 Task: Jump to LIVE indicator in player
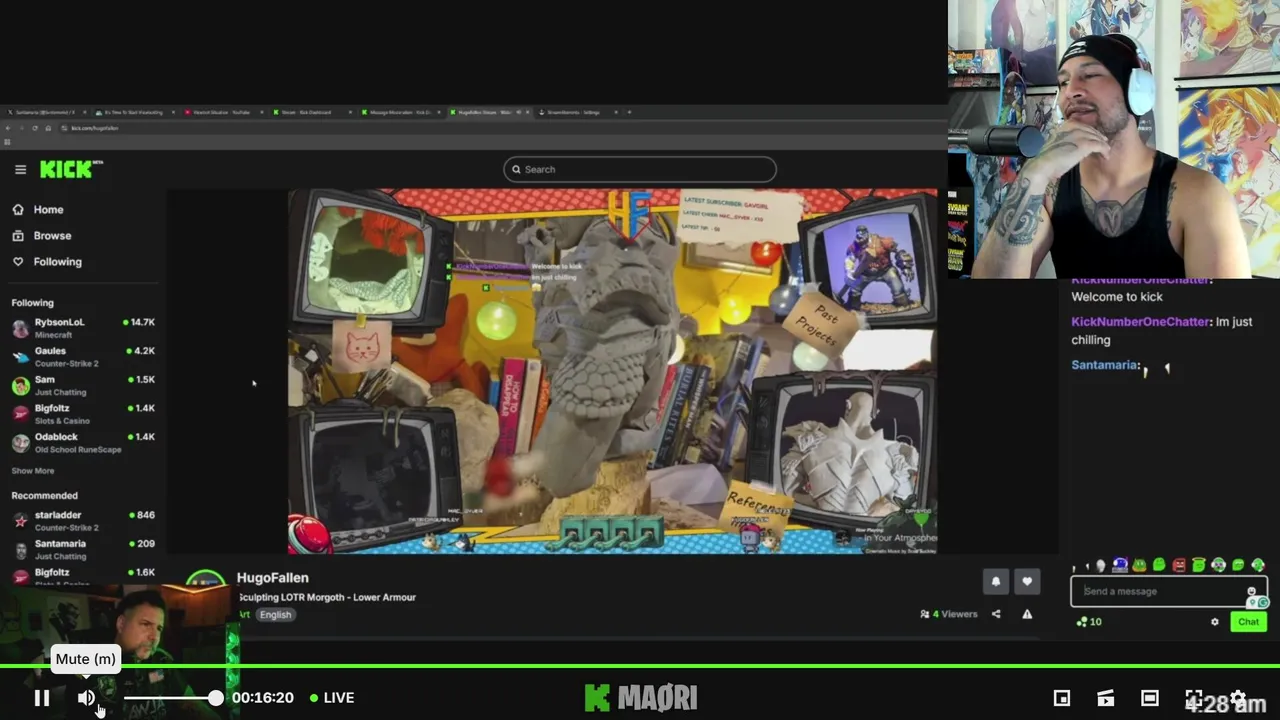[x=332, y=698]
